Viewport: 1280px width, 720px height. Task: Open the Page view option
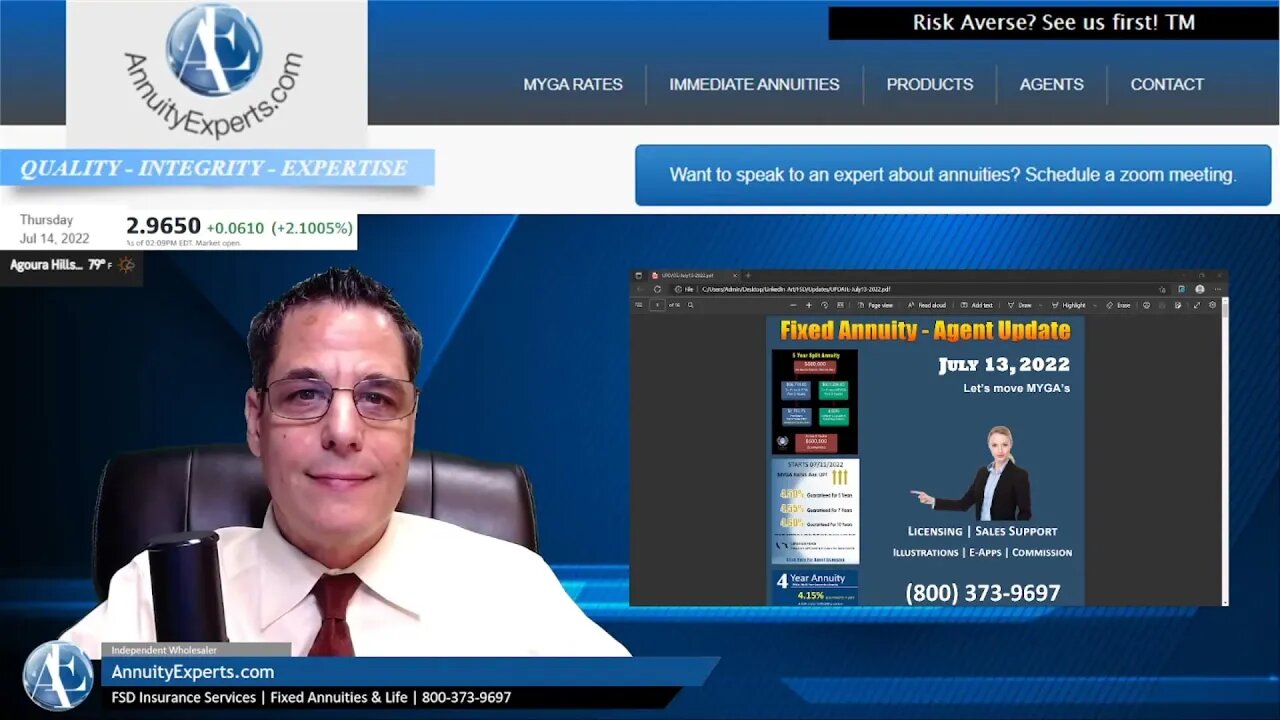[876, 305]
